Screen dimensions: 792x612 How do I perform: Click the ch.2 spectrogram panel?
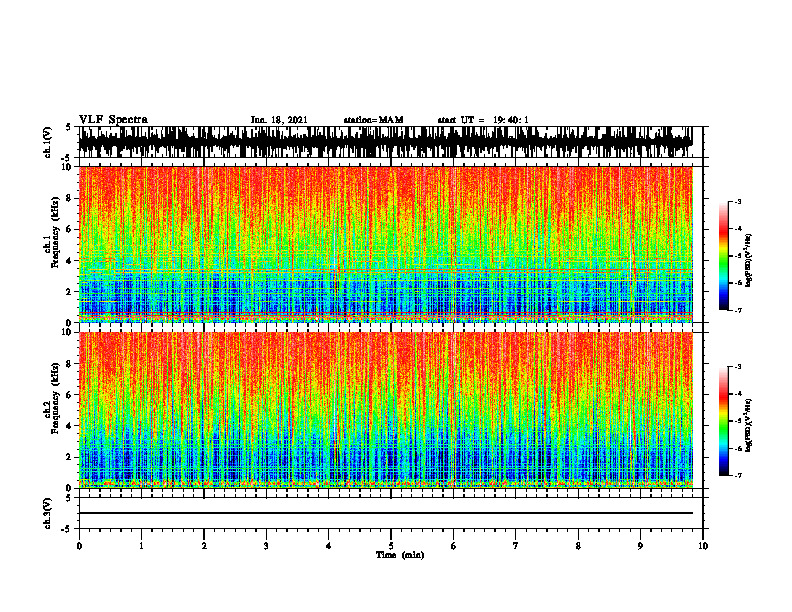[385, 410]
